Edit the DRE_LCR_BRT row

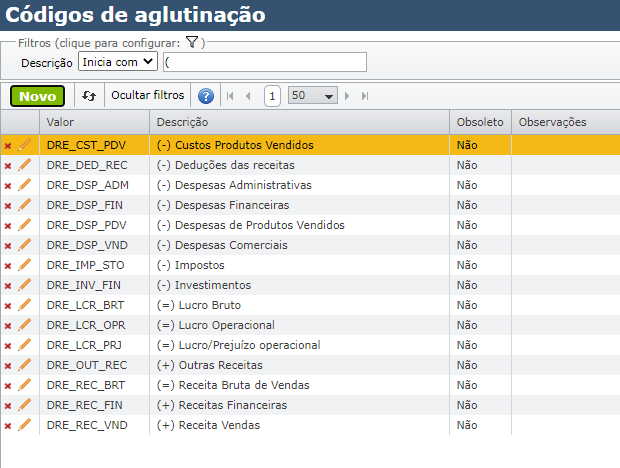coord(25,305)
